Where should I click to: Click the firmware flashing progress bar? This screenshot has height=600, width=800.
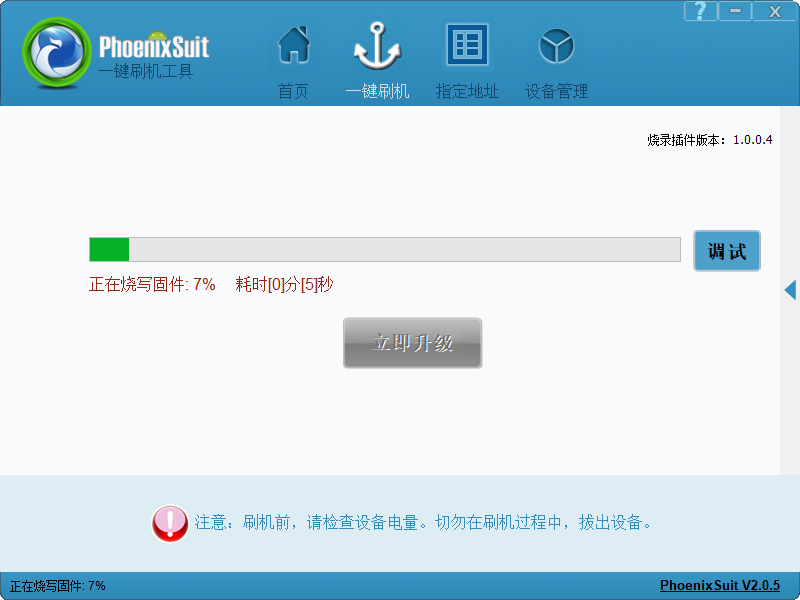pos(385,249)
